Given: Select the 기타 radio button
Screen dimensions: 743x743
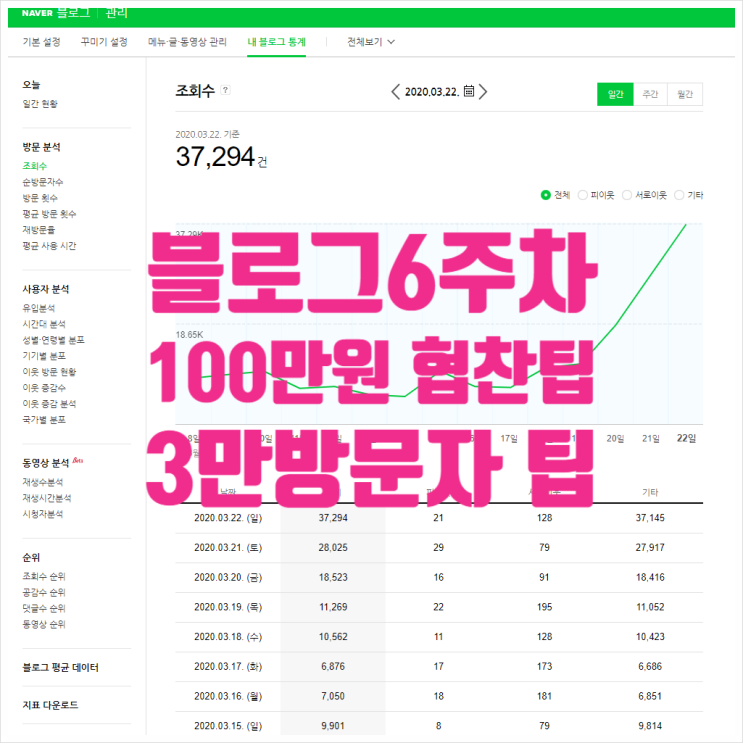Looking at the screenshot, I should click(x=679, y=195).
